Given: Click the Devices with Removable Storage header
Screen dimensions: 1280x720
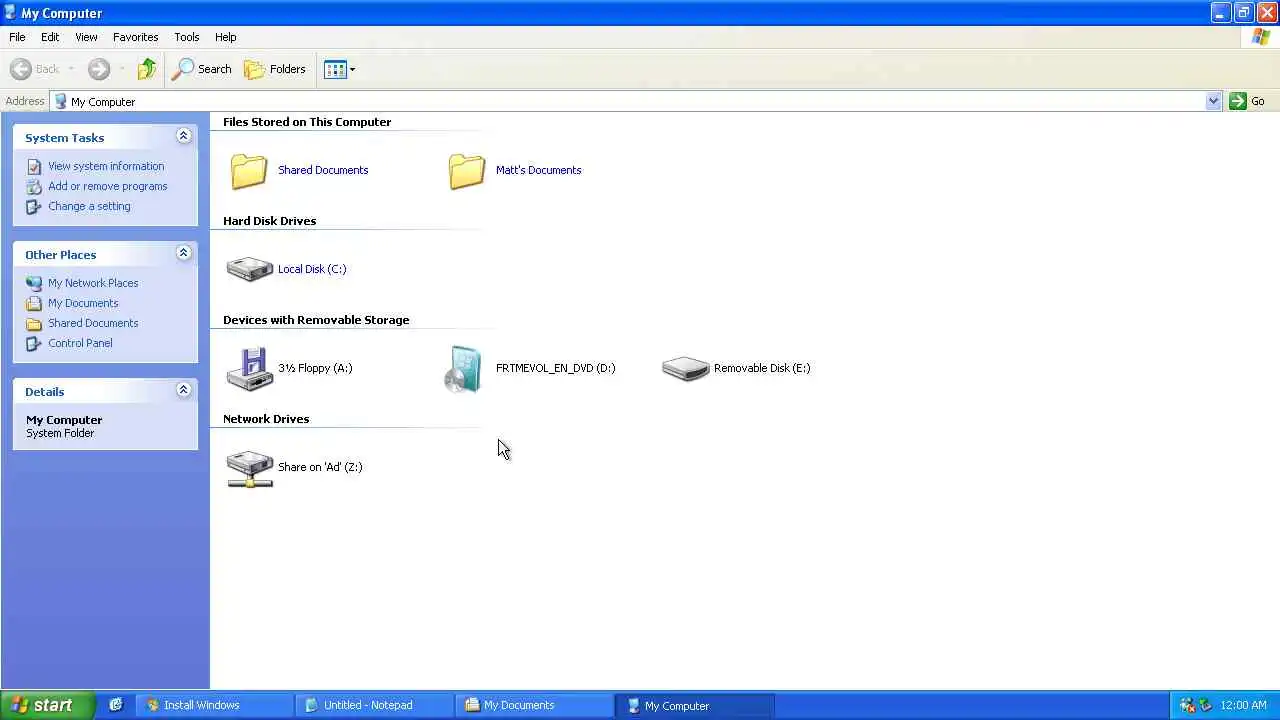Looking at the screenshot, I should click(316, 320).
